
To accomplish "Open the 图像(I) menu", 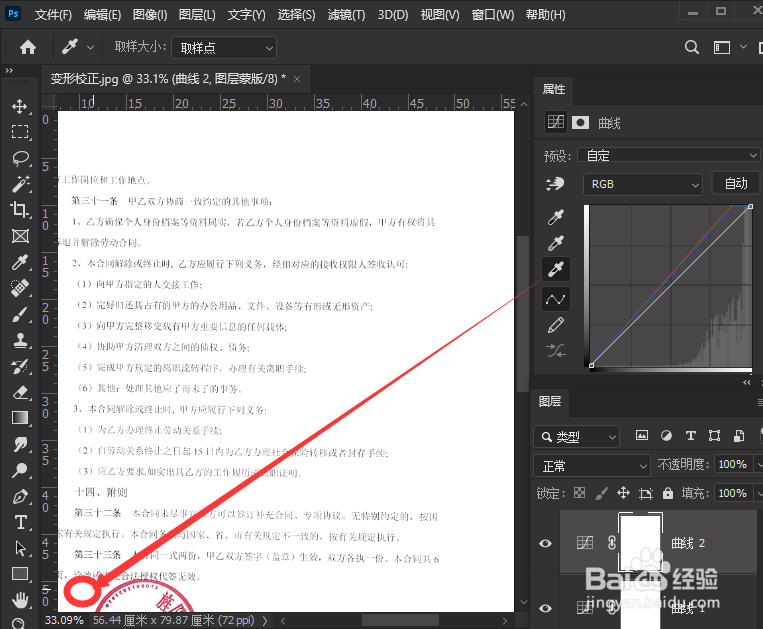I will 150,15.
